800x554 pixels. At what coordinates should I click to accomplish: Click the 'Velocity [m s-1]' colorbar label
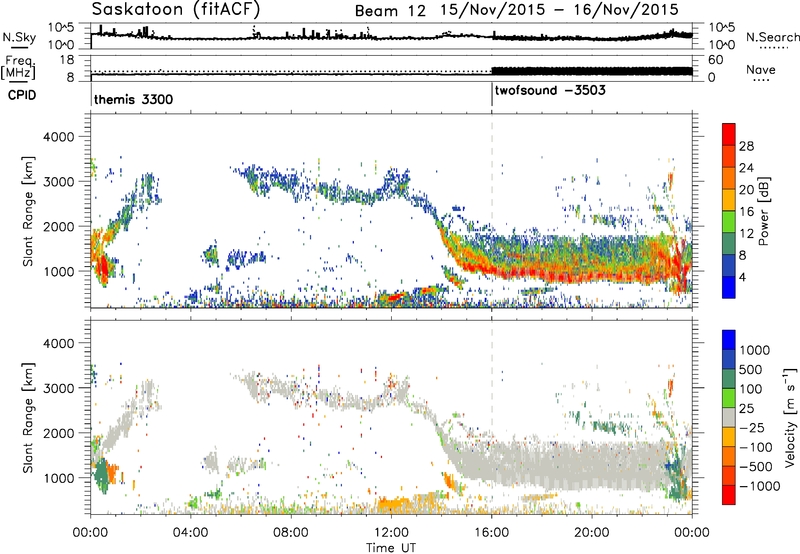coord(790,417)
